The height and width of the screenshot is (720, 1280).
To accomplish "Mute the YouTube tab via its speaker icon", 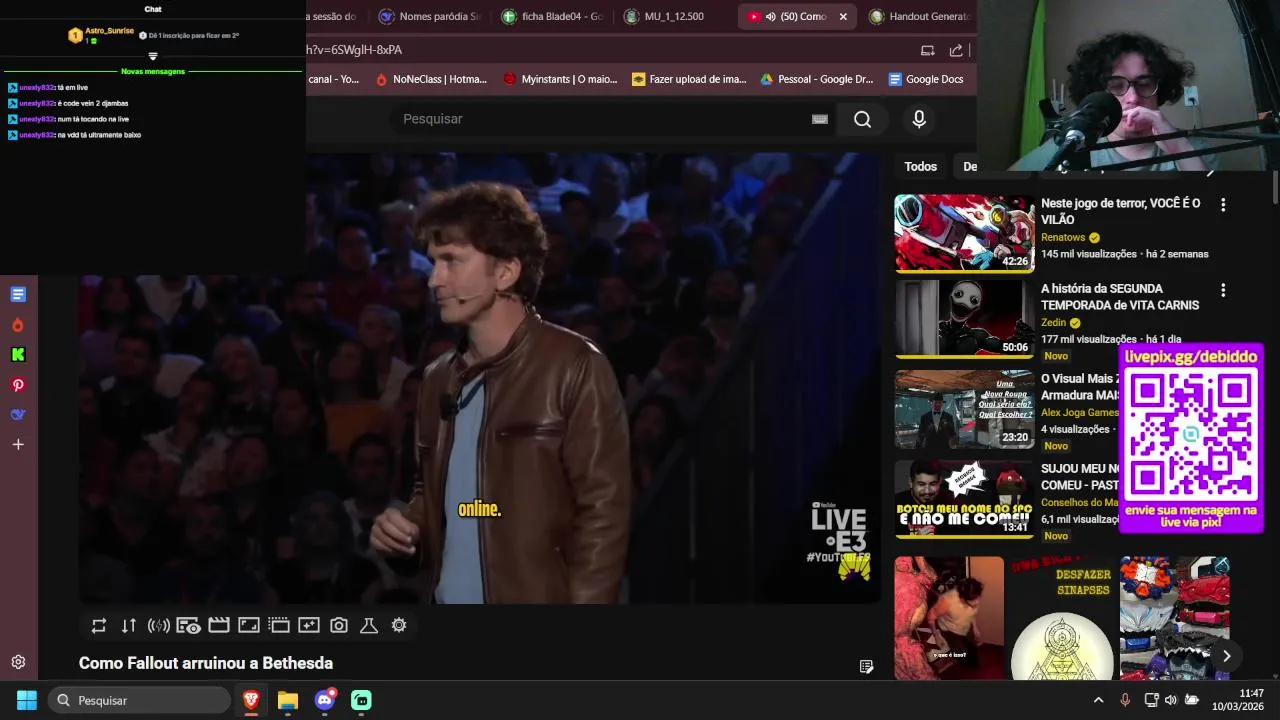I will coord(771,17).
